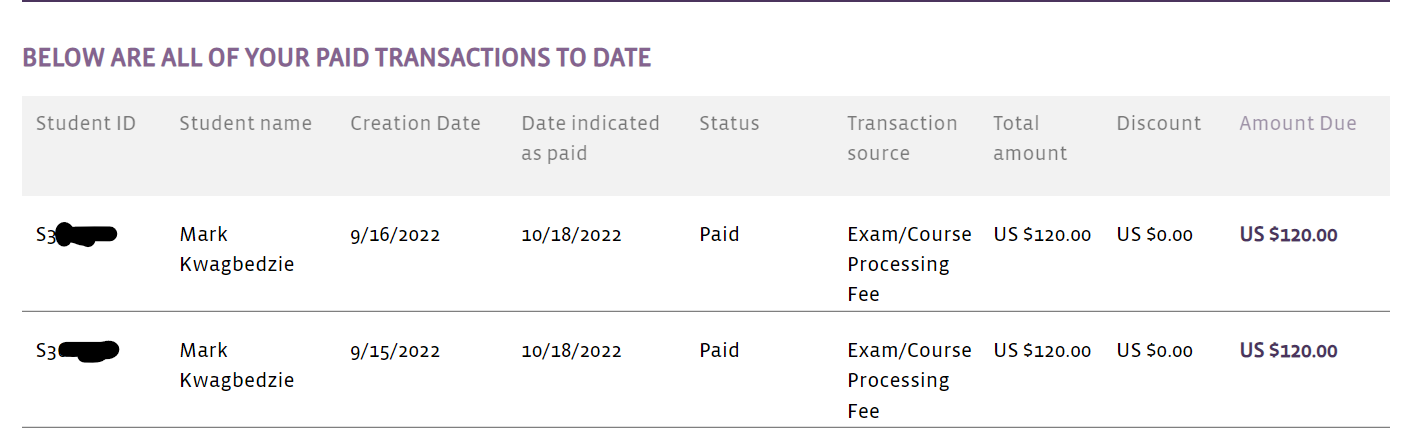Image resolution: width=1408 pixels, height=431 pixels.
Task: Select the redacted student ID in second row
Action: click(78, 351)
